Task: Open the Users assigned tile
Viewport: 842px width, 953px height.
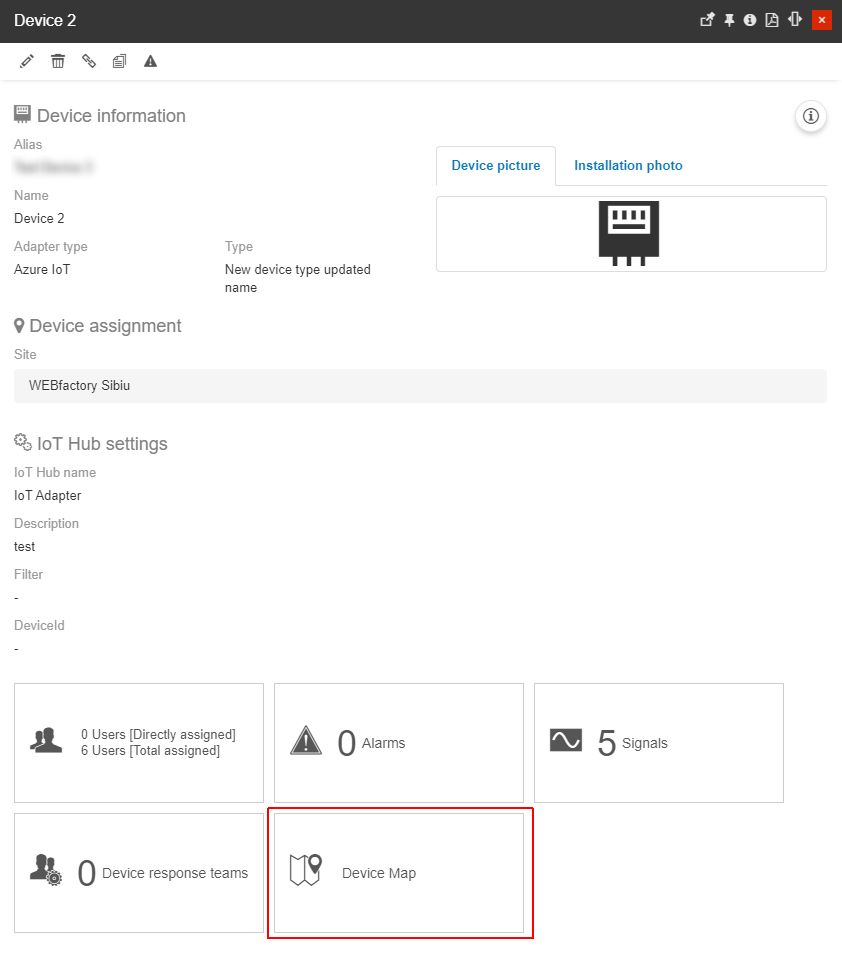Action: point(139,743)
